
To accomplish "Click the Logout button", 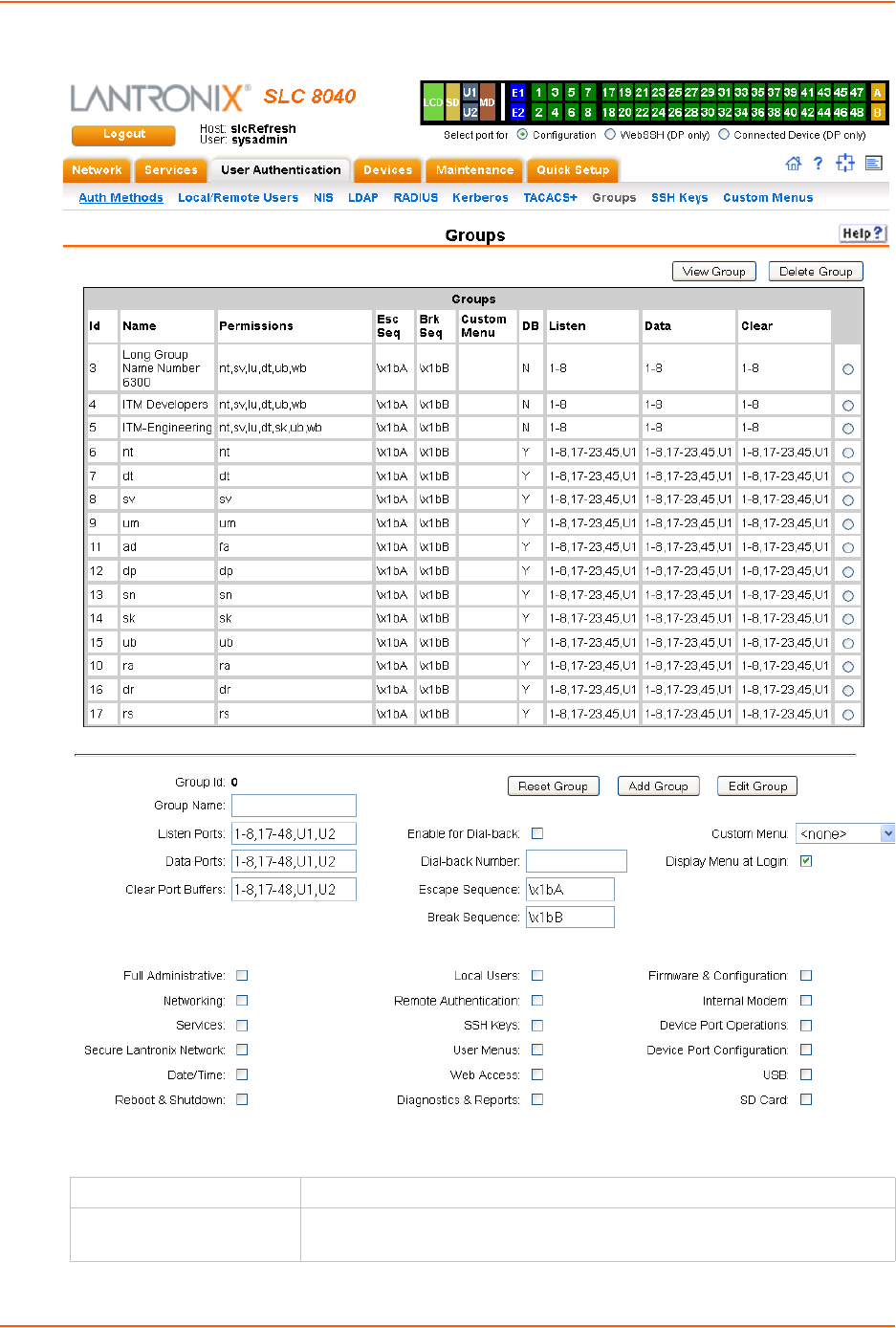I will pyautogui.click(x=123, y=135).
